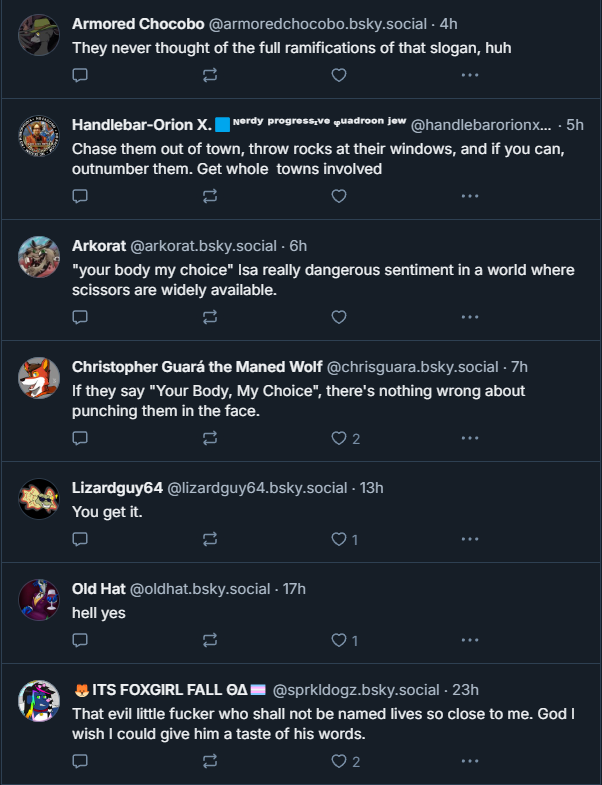Open more options on Lizardguy64's post

pyautogui.click(x=469, y=539)
